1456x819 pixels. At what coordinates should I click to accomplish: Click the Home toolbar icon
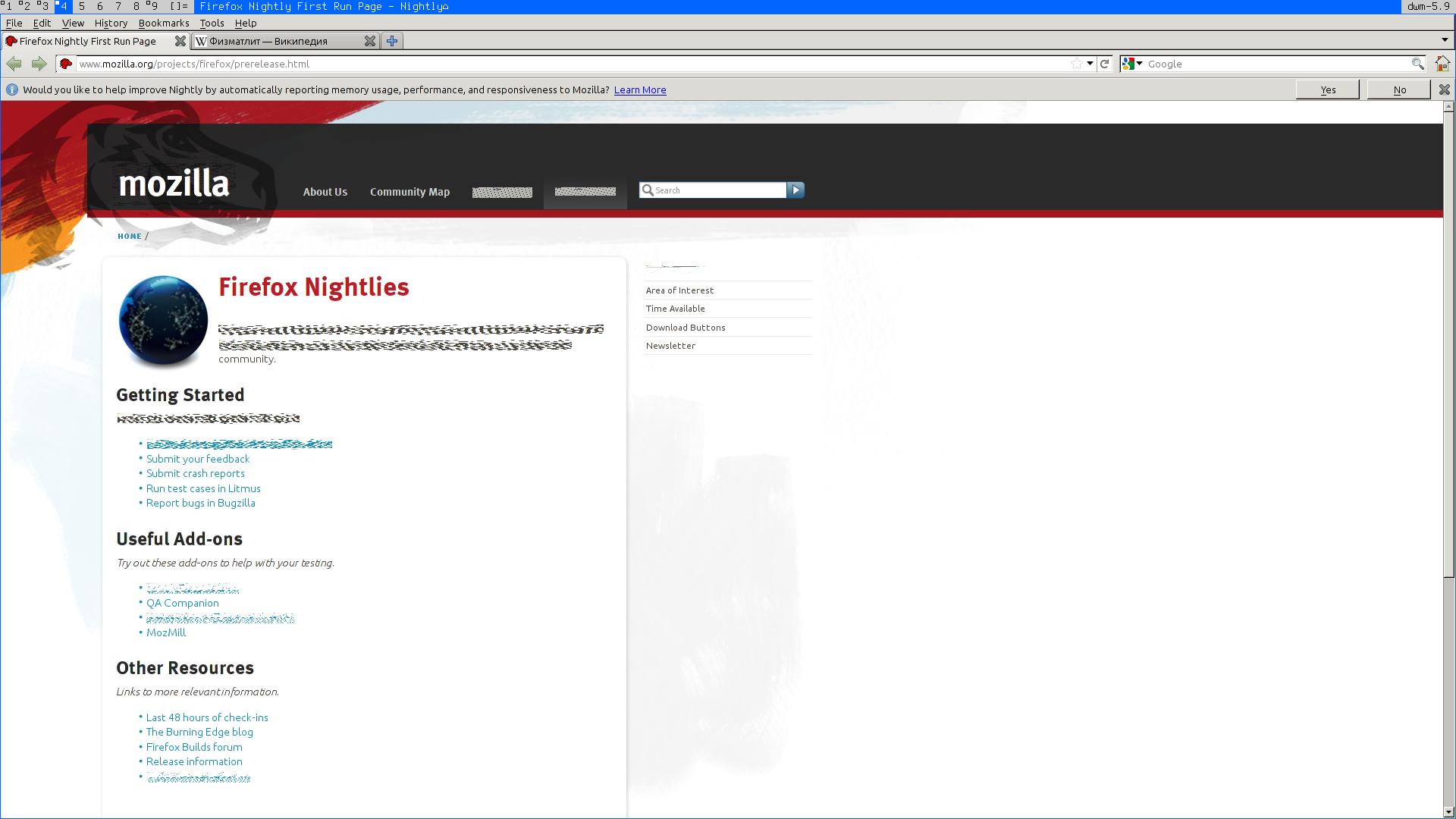click(1442, 64)
